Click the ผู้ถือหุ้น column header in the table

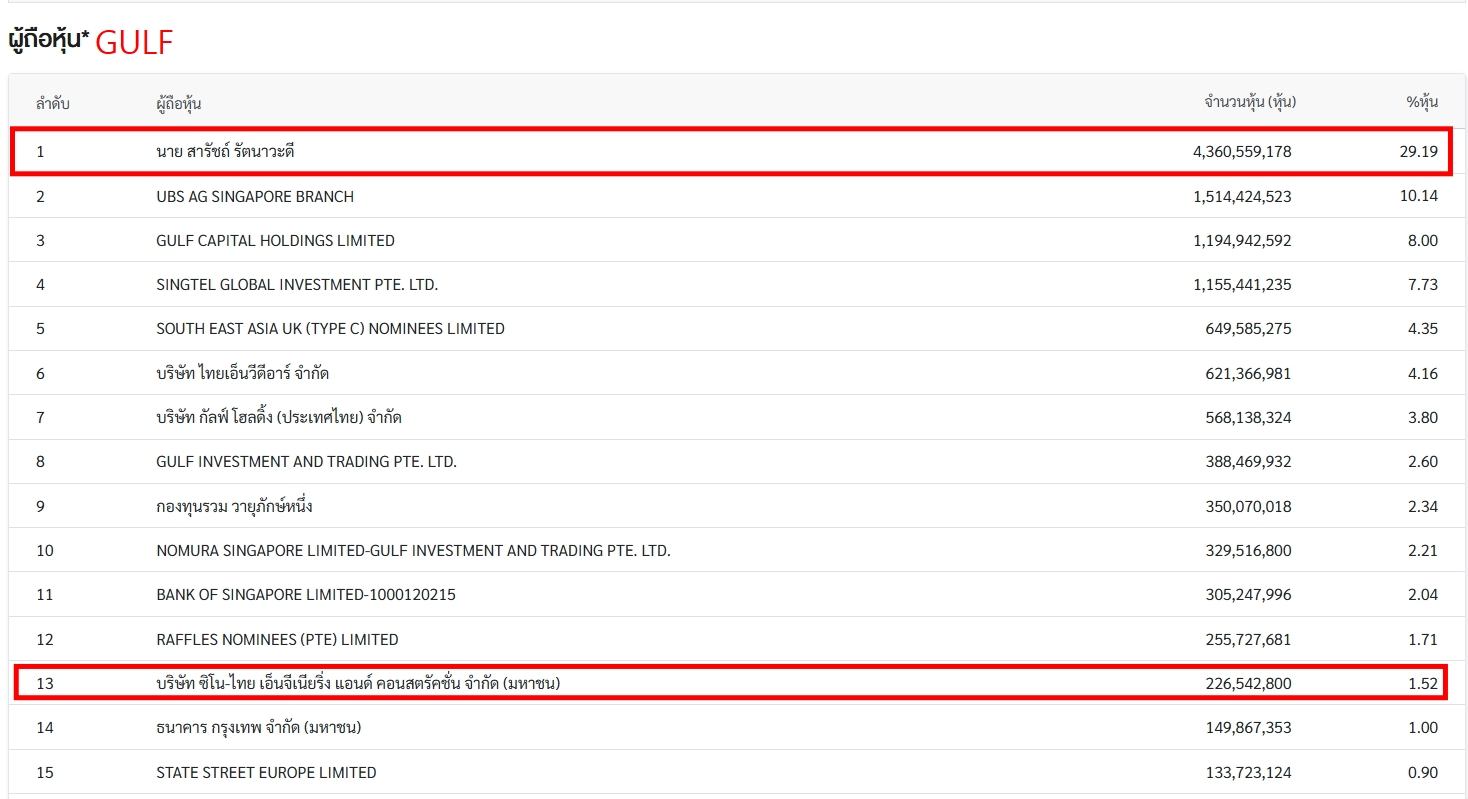point(179,103)
